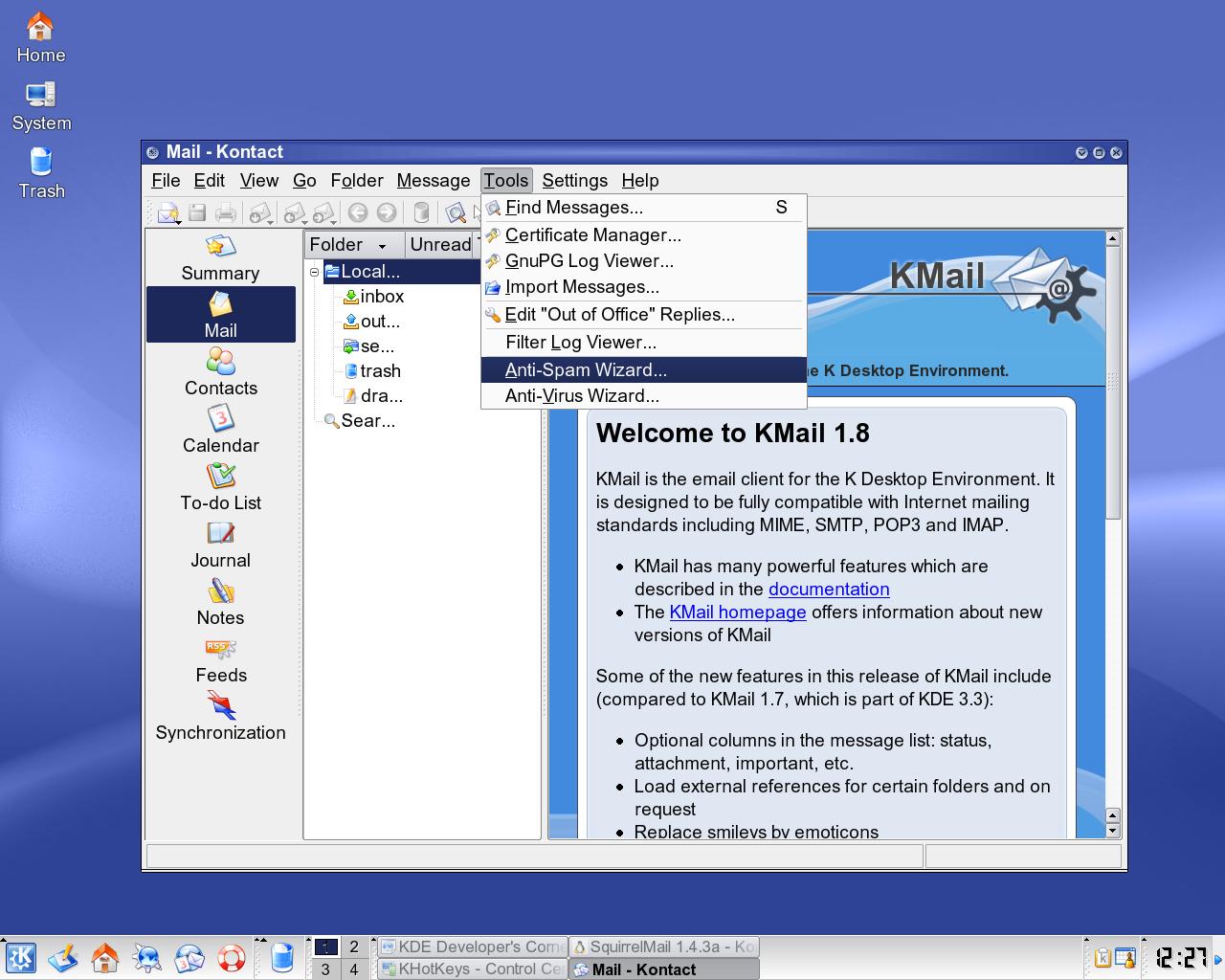Click the message pane vertical scrollbar thumb
This screenshot has height=980, width=1225.
1112,383
